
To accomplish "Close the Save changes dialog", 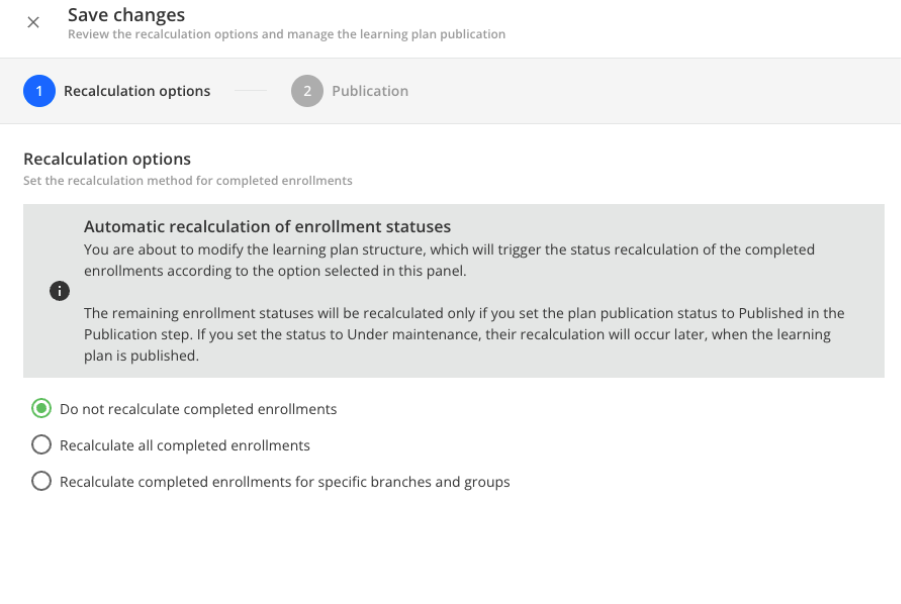I will point(33,23).
